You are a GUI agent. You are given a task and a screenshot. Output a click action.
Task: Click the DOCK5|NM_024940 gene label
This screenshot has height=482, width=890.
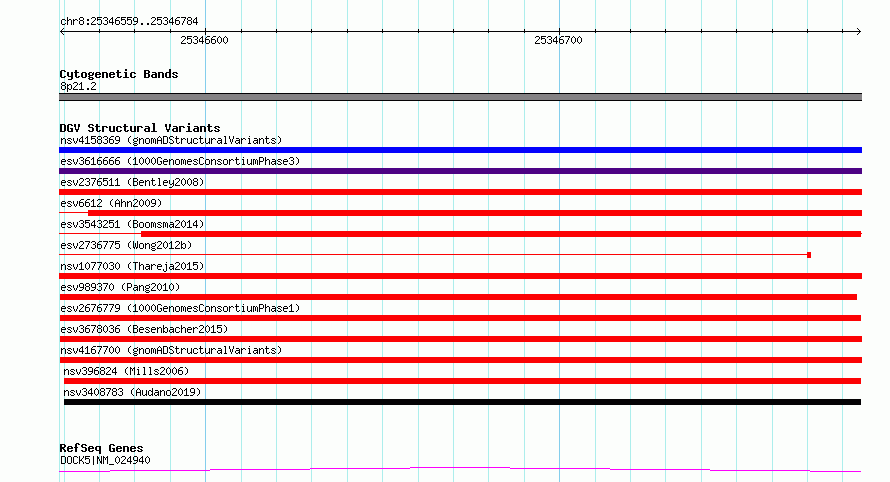(105, 460)
